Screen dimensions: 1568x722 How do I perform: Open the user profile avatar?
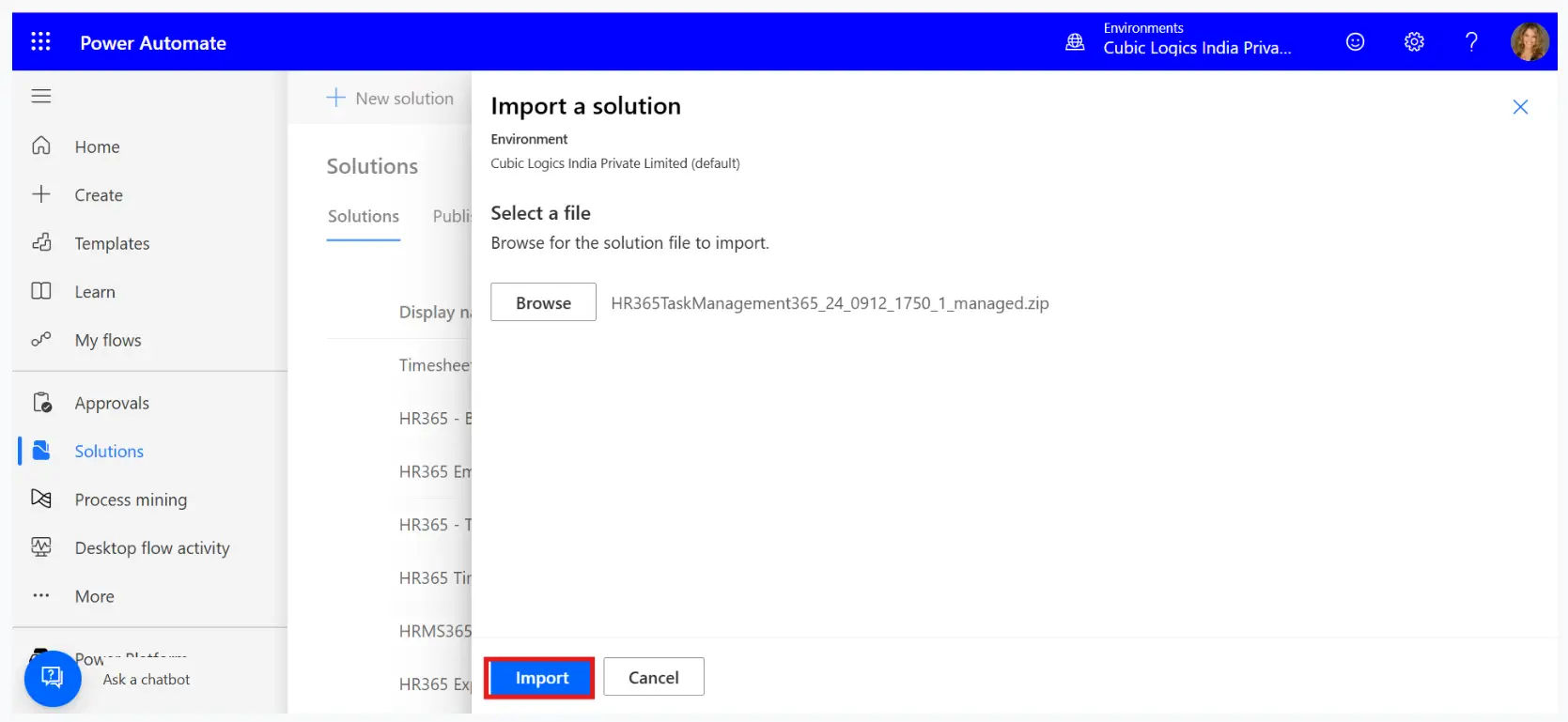1529,42
